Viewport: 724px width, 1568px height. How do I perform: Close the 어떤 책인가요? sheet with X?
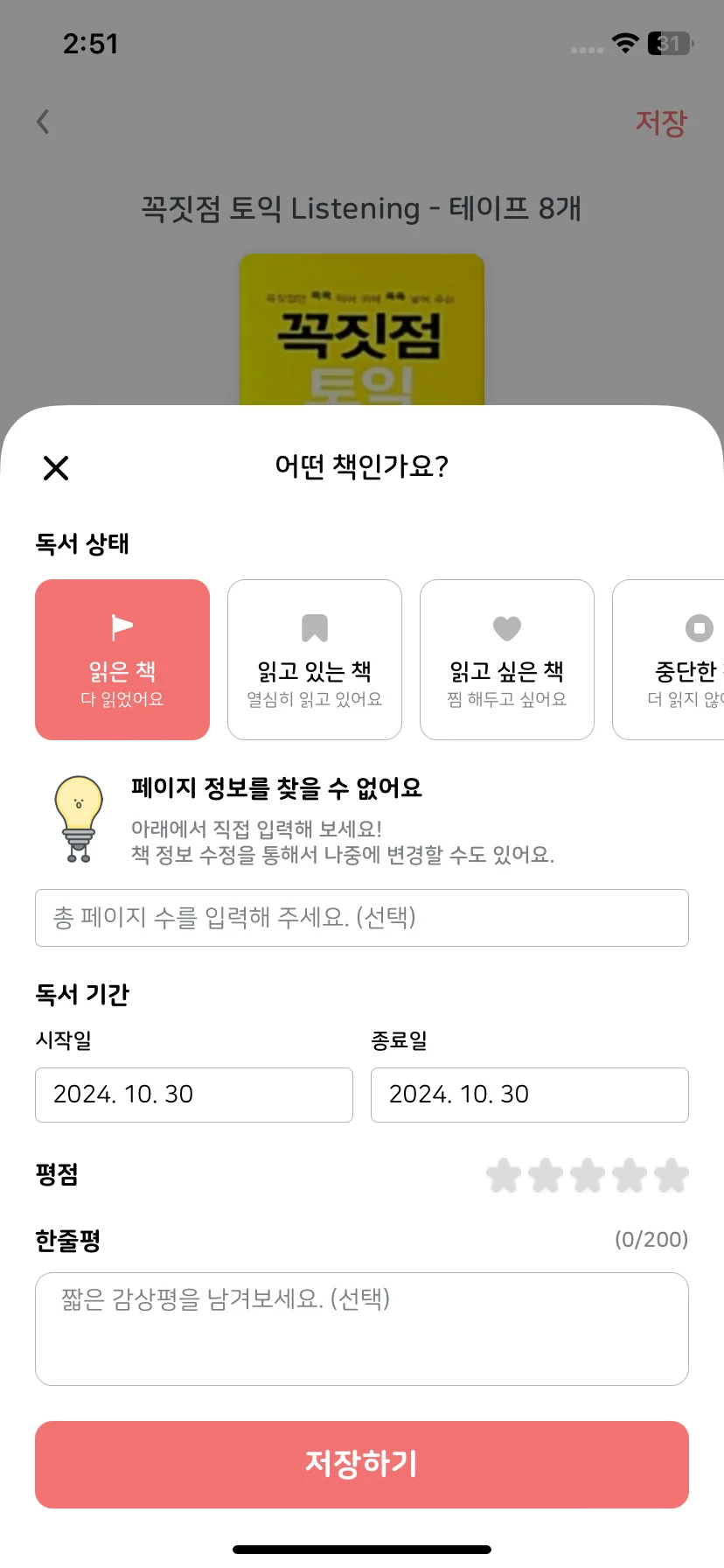(56, 468)
